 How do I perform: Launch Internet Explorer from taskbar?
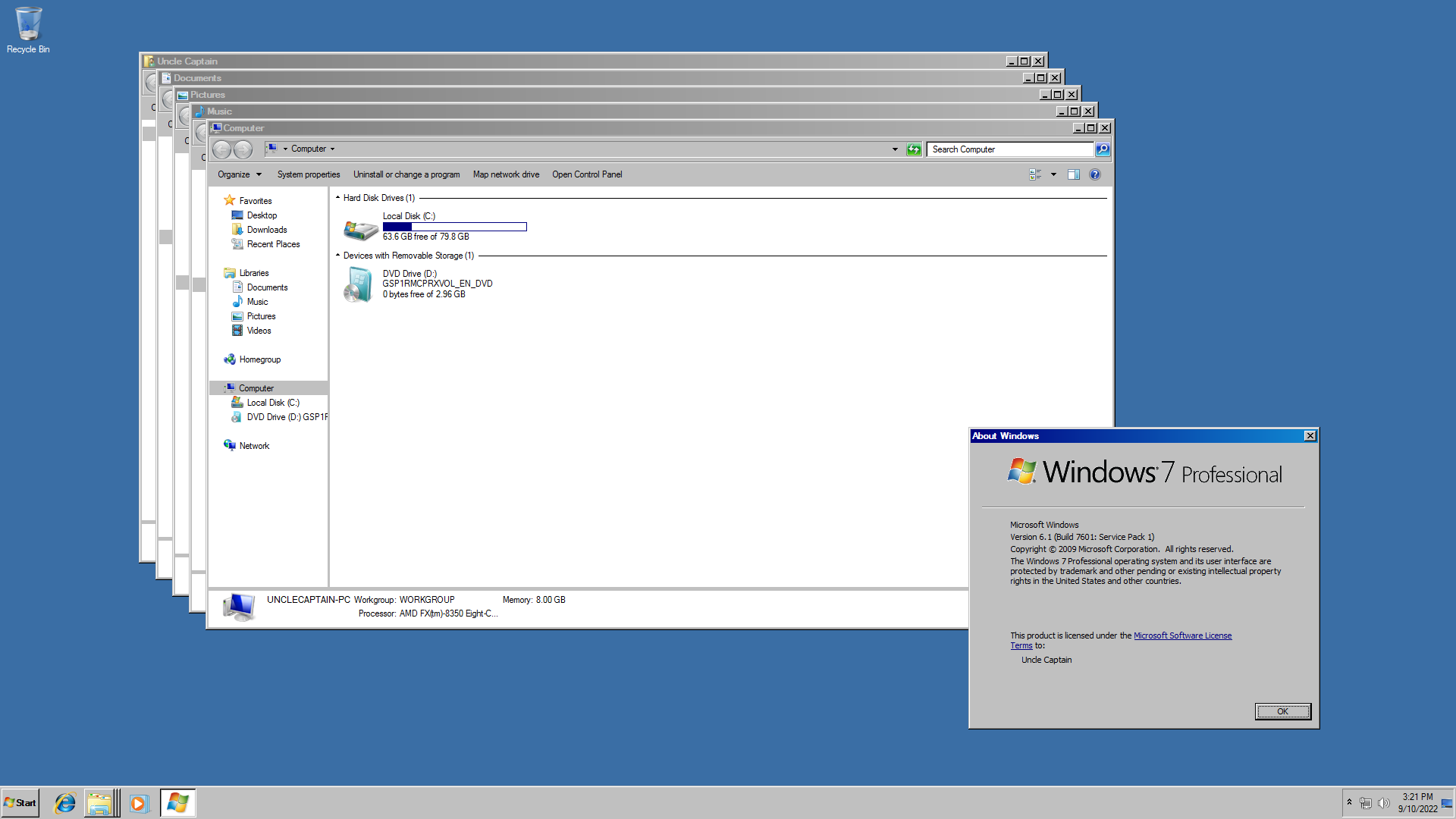[64, 802]
